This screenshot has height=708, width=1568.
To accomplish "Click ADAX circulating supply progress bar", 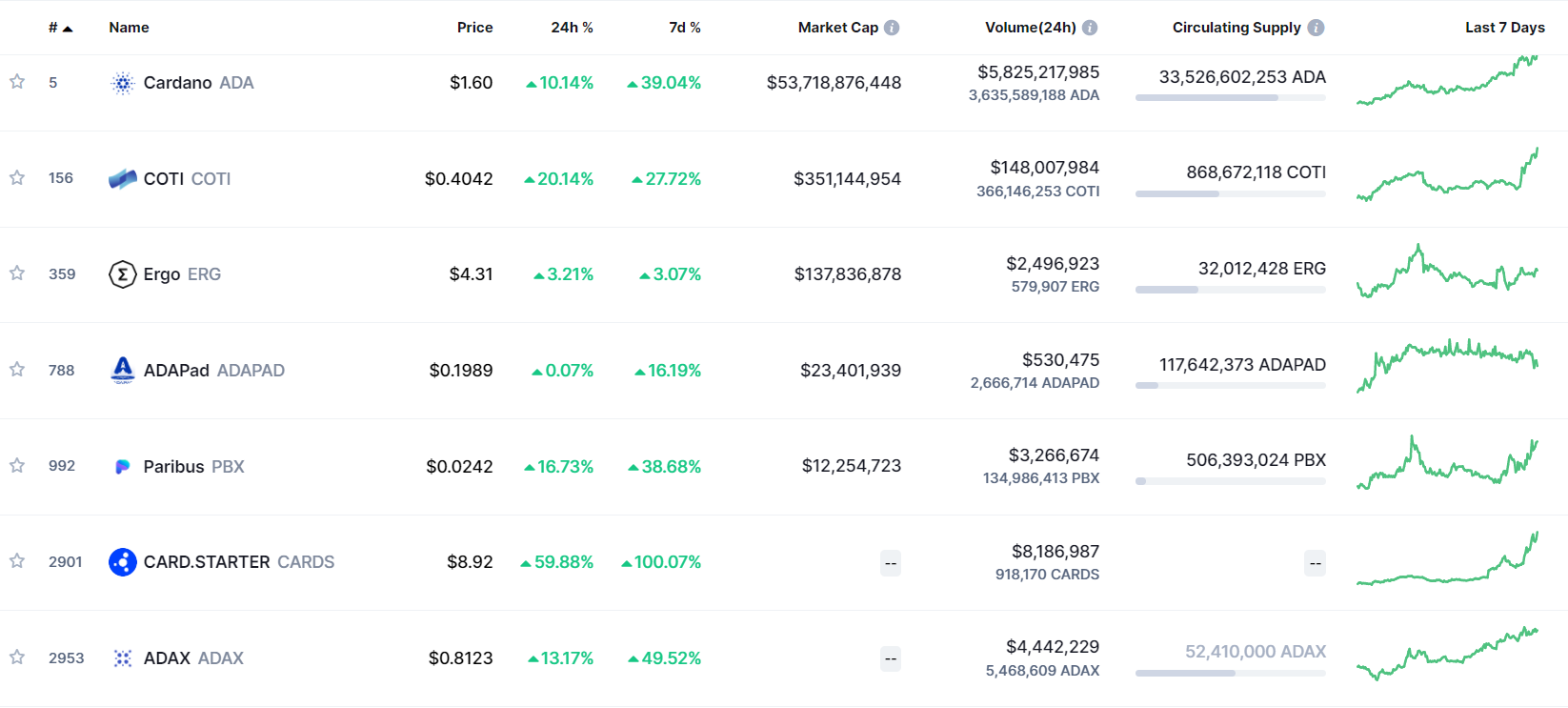I will click(1231, 673).
